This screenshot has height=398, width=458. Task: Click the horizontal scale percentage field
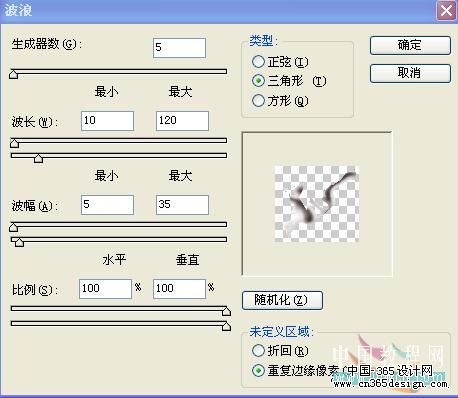tap(105, 289)
